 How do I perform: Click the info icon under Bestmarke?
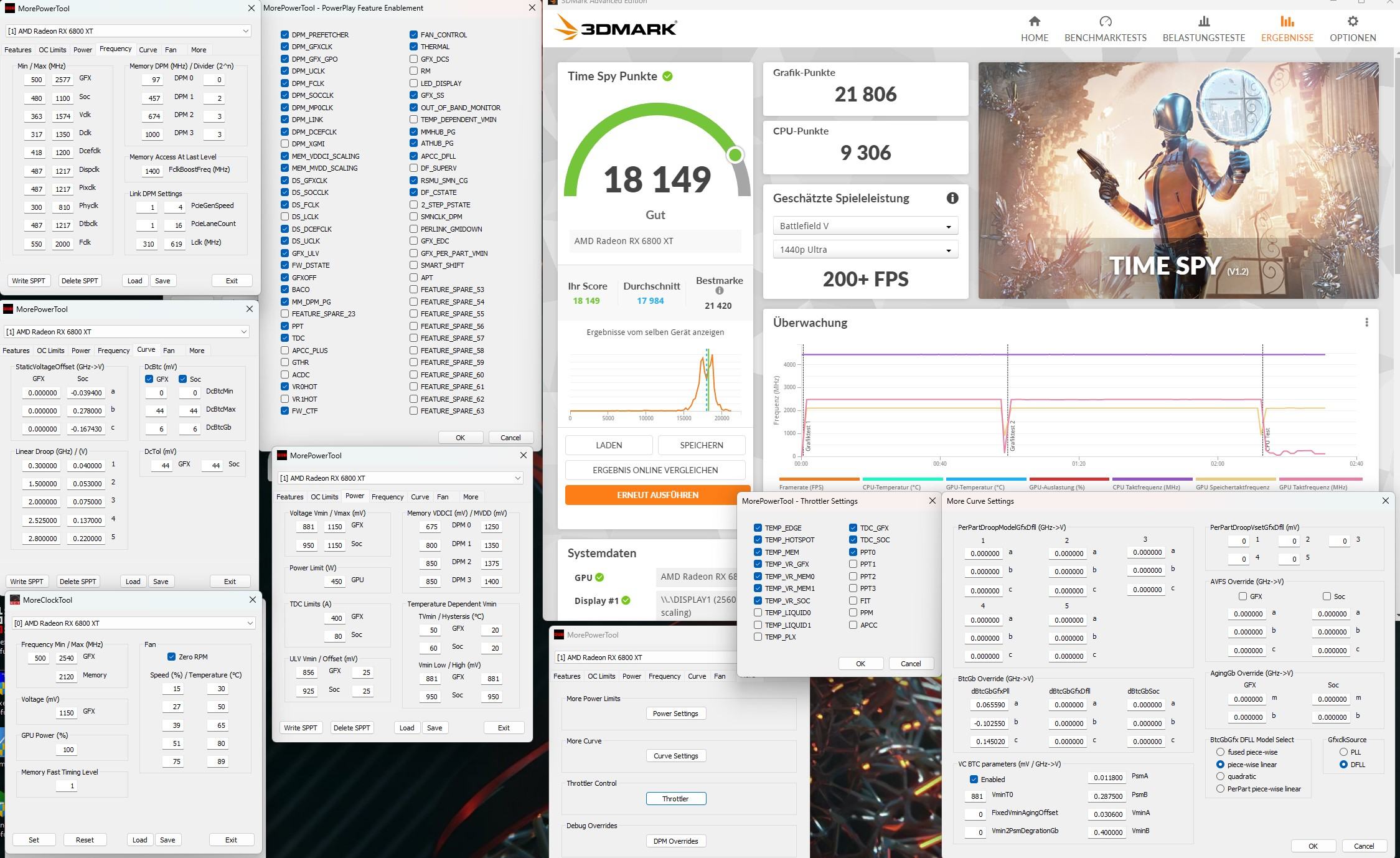click(720, 291)
